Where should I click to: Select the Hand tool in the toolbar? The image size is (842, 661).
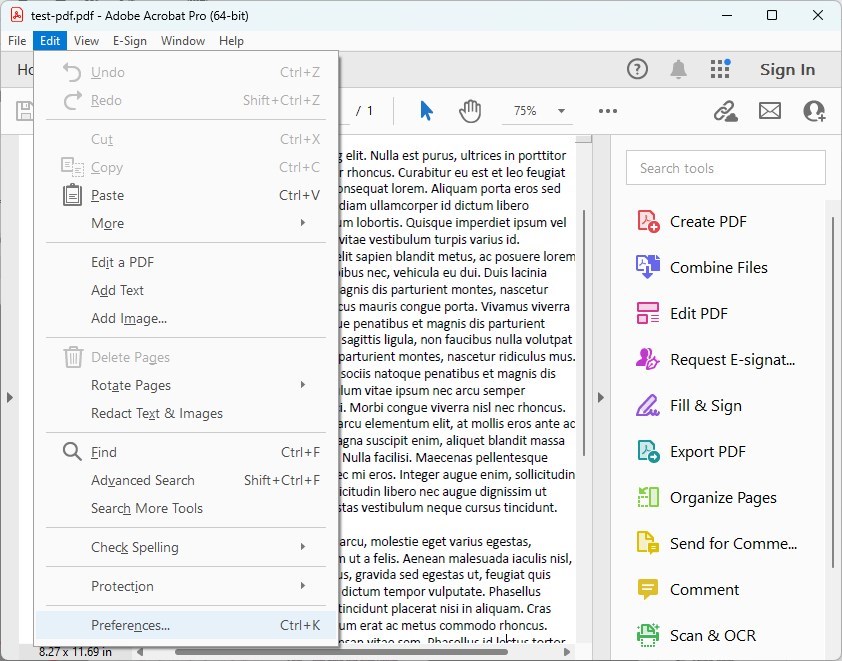470,111
